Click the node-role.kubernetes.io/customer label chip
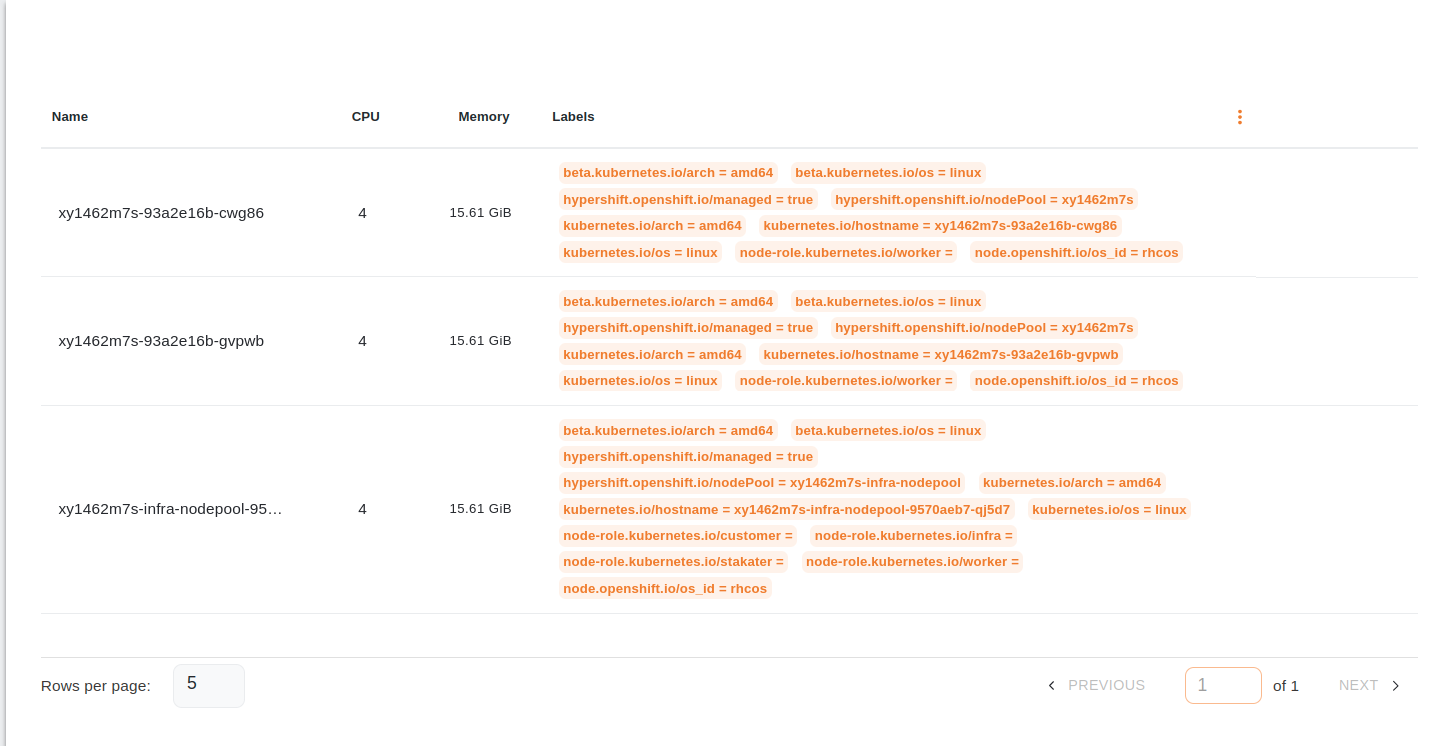 [x=677, y=536]
